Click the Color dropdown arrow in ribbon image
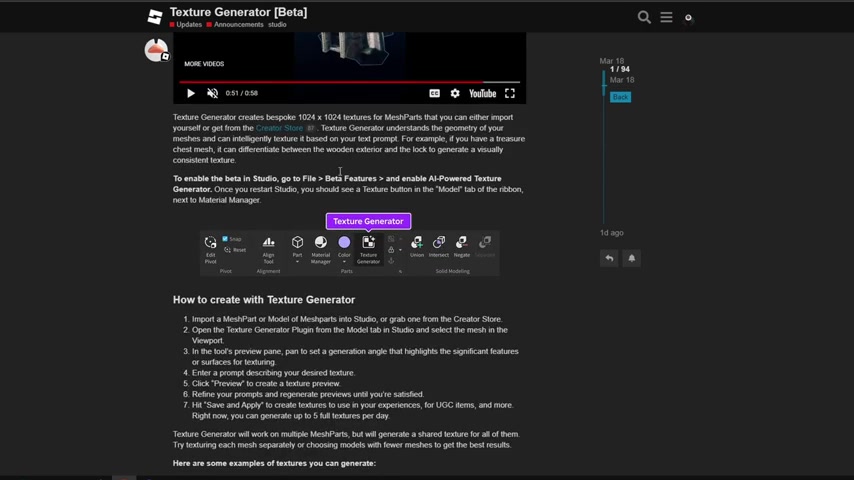Screen dimensions: 854x480 click(x=344, y=262)
